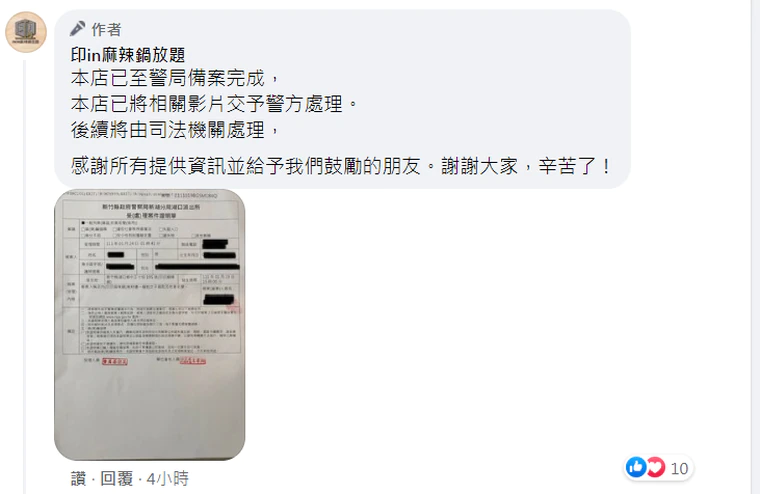Click the author pencil badge icon
760x494 pixels.
[x=78, y=29]
